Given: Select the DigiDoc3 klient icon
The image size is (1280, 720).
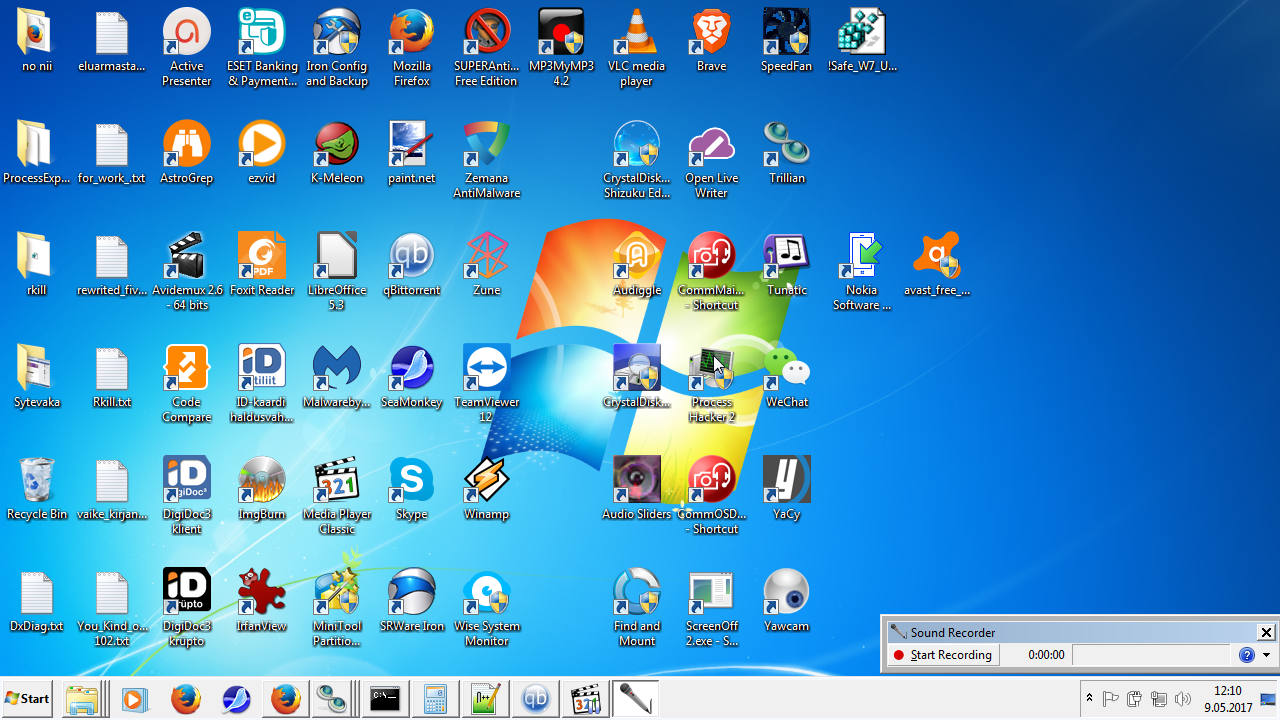Looking at the screenshot, I should pyautogui.click(x=186, y=496).
